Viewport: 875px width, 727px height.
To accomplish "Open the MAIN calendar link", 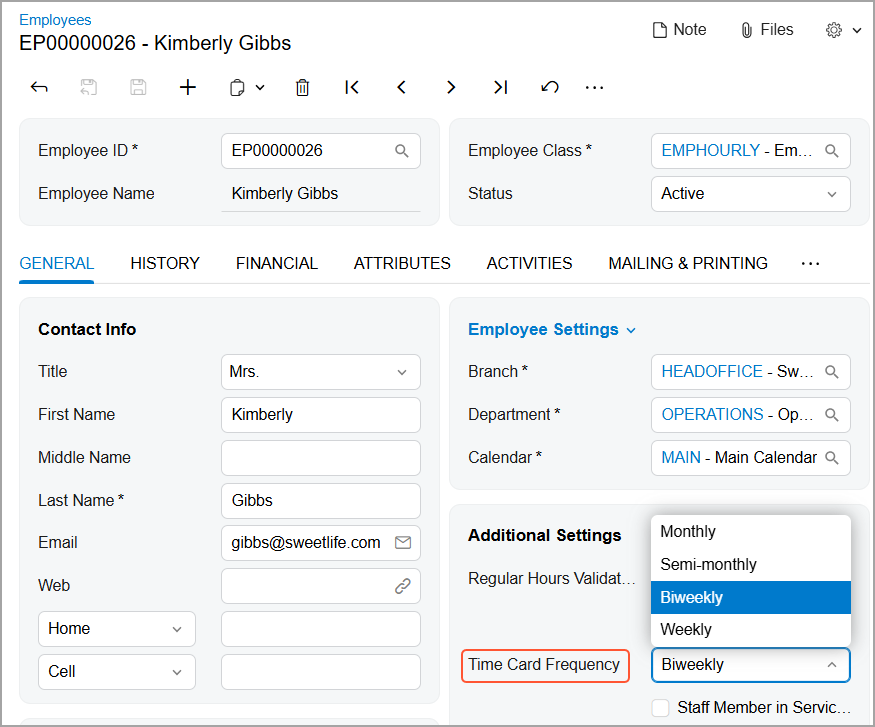I will coord(681,458).
